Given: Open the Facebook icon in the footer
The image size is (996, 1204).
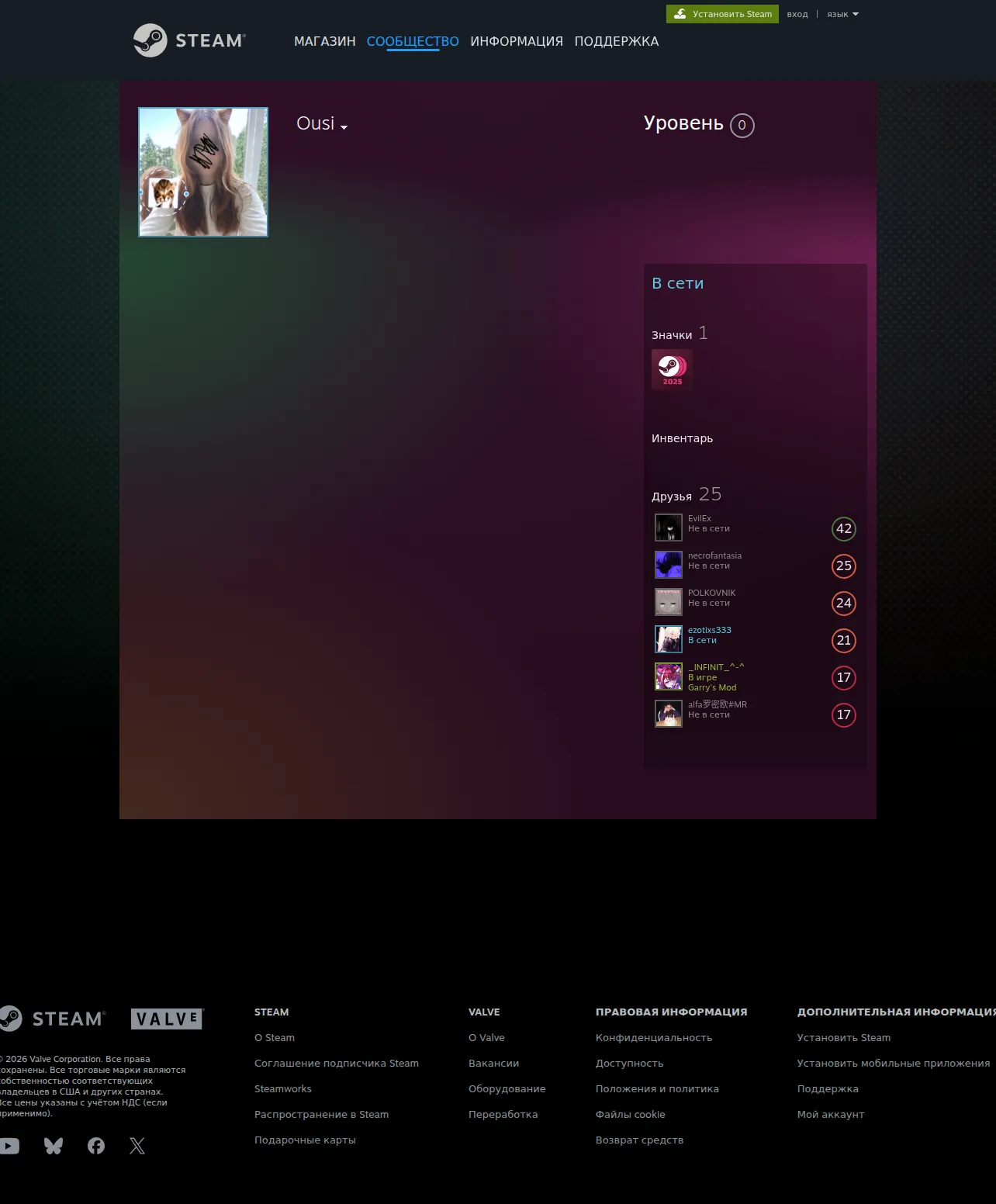Looking at the screenshot, I should coord(96,1146).
